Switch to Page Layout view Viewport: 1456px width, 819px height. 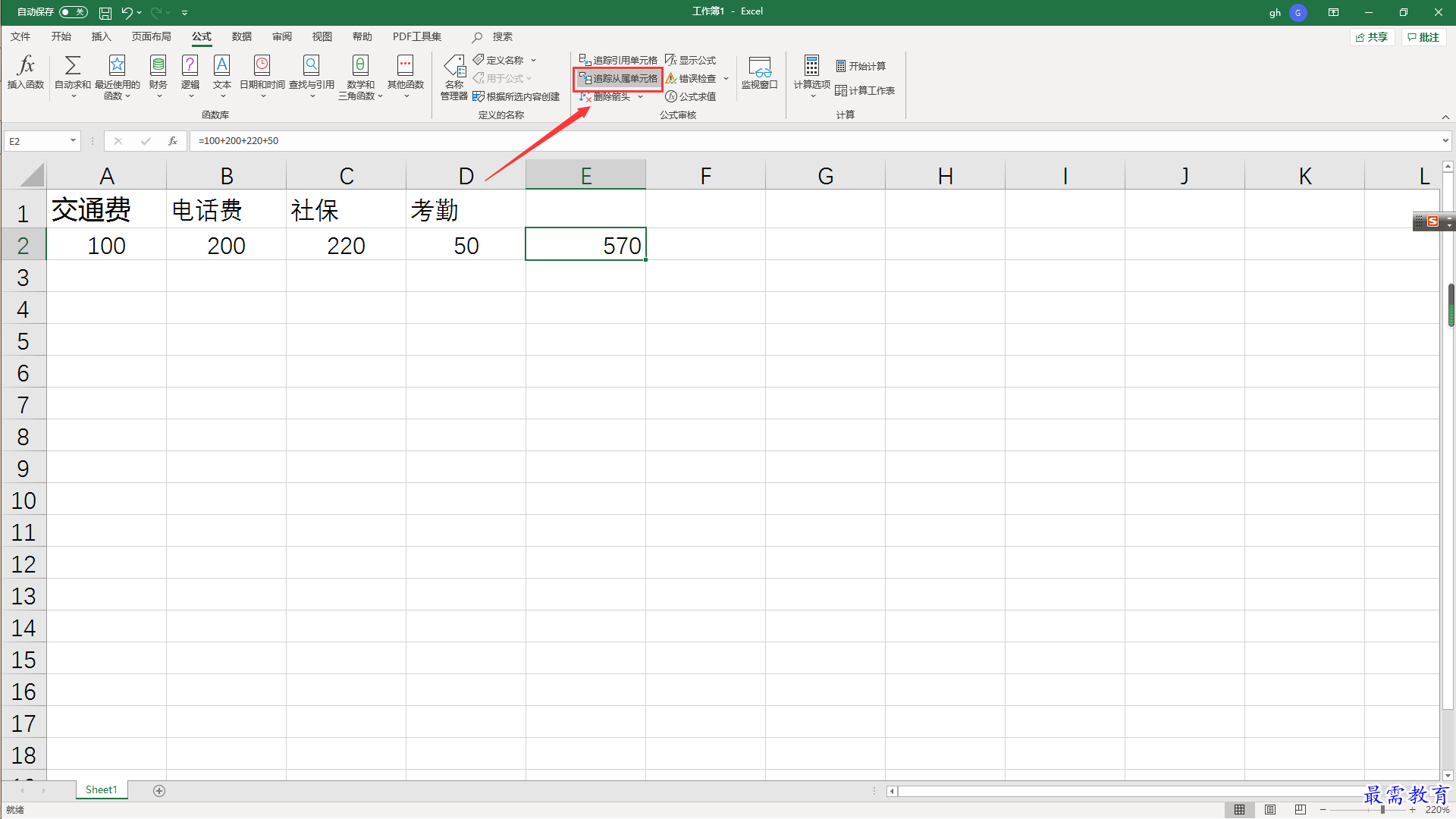pos(1270,810)
